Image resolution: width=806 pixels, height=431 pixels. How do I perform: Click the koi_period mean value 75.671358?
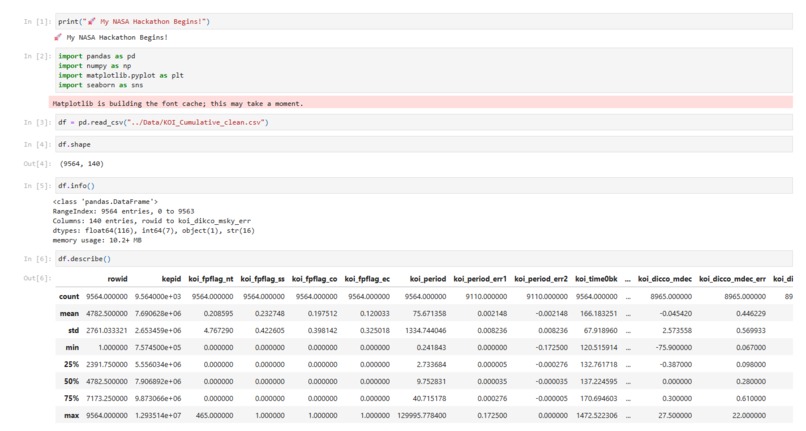(429, 314)
